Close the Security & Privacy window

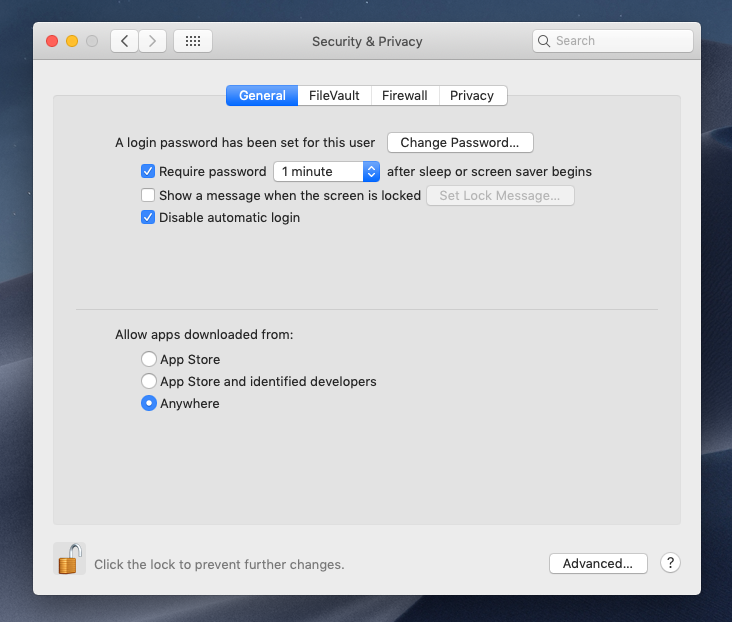[52, 41]
